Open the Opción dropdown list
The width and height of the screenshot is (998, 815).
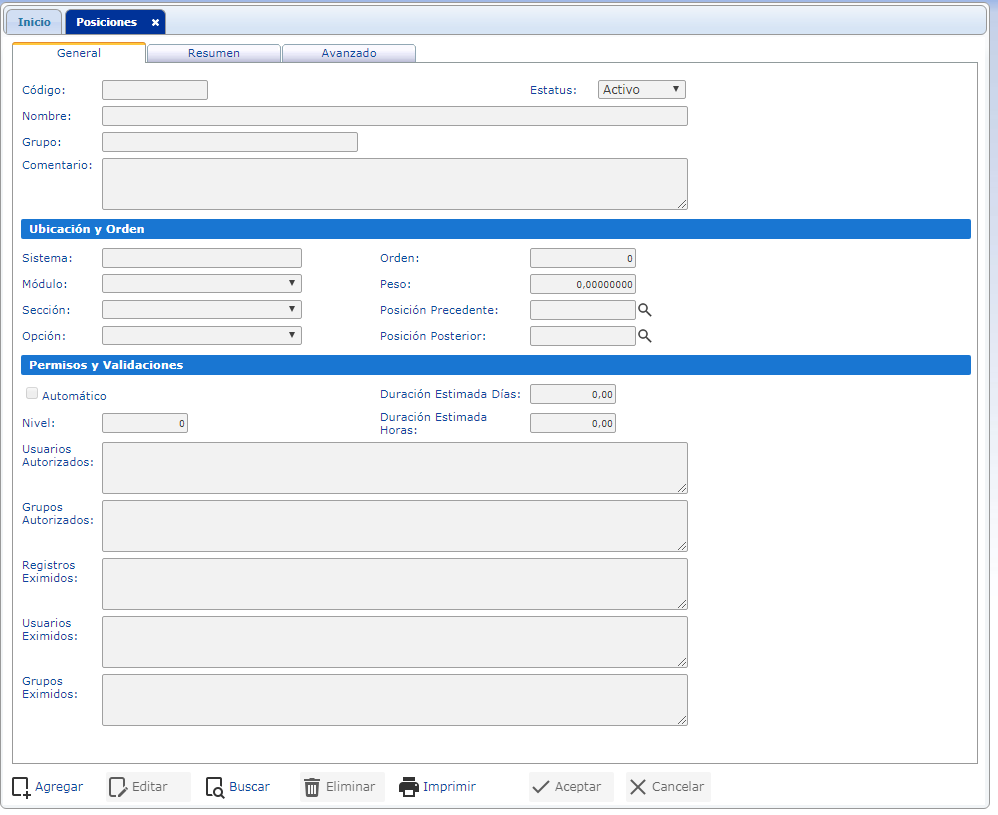pos(201,336)
